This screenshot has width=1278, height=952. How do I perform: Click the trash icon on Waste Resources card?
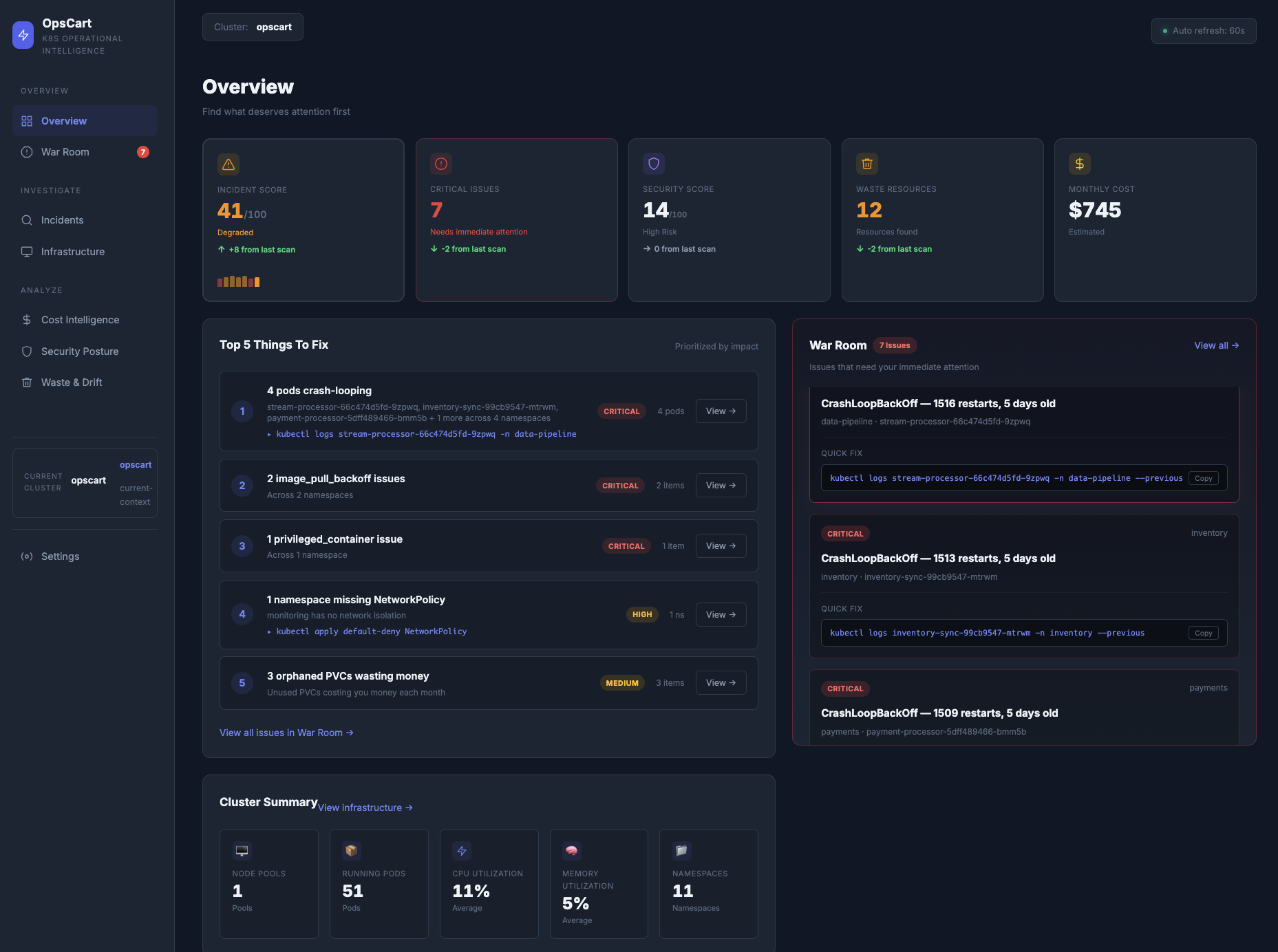click(x=867, y=164)
